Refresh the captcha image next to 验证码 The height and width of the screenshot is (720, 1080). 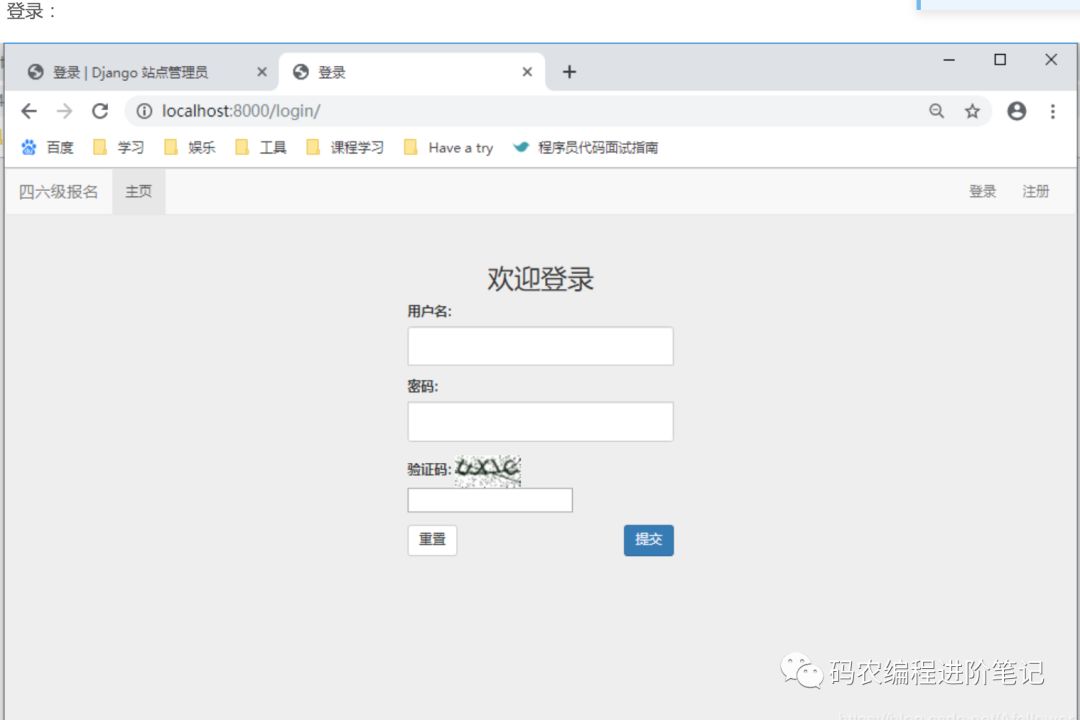click(x=488, y=471)
